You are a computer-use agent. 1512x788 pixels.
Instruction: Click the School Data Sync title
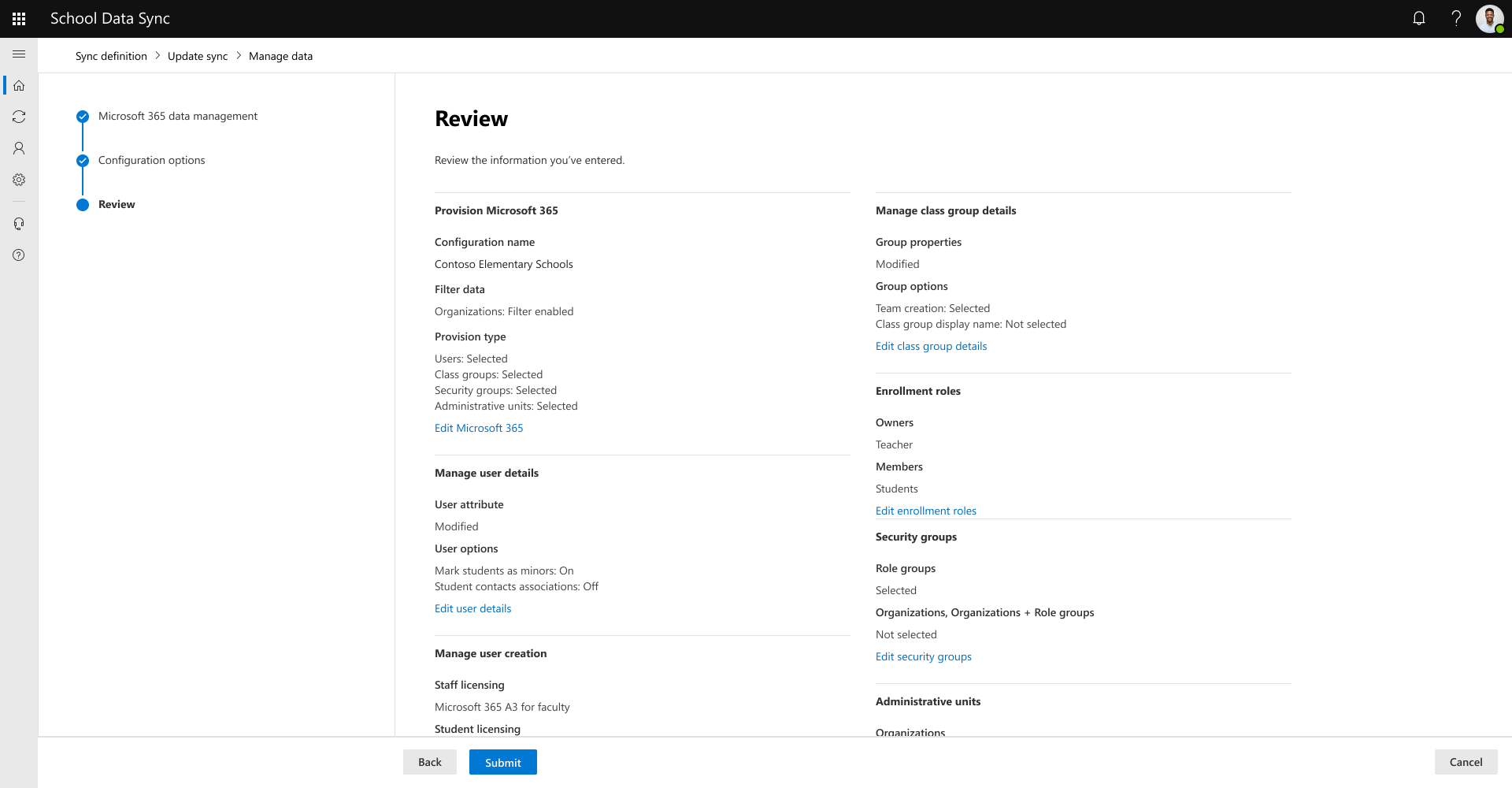[110, 19]
